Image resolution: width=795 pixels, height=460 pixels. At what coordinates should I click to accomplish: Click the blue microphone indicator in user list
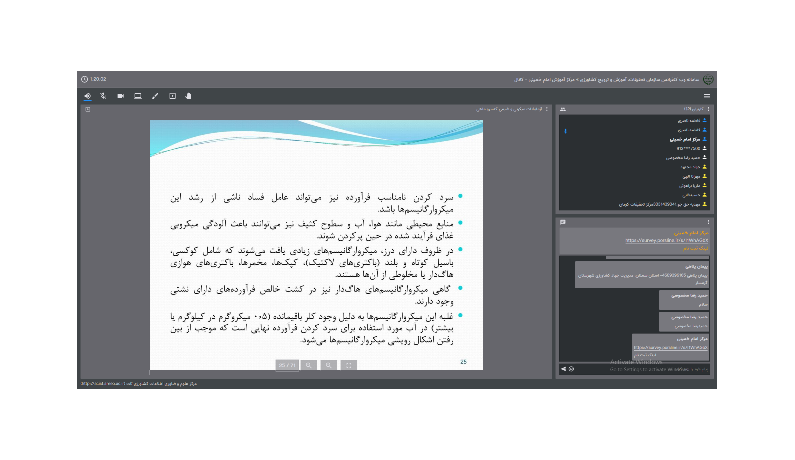565,131
